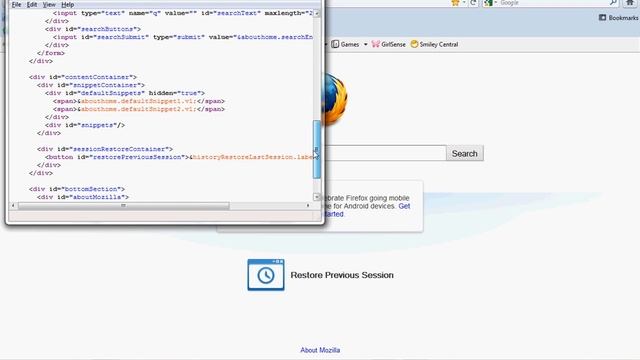Click the horizontal scrollbar thumb in source viewer
This screenshot has height=360, width=640.
click(123, 206)
